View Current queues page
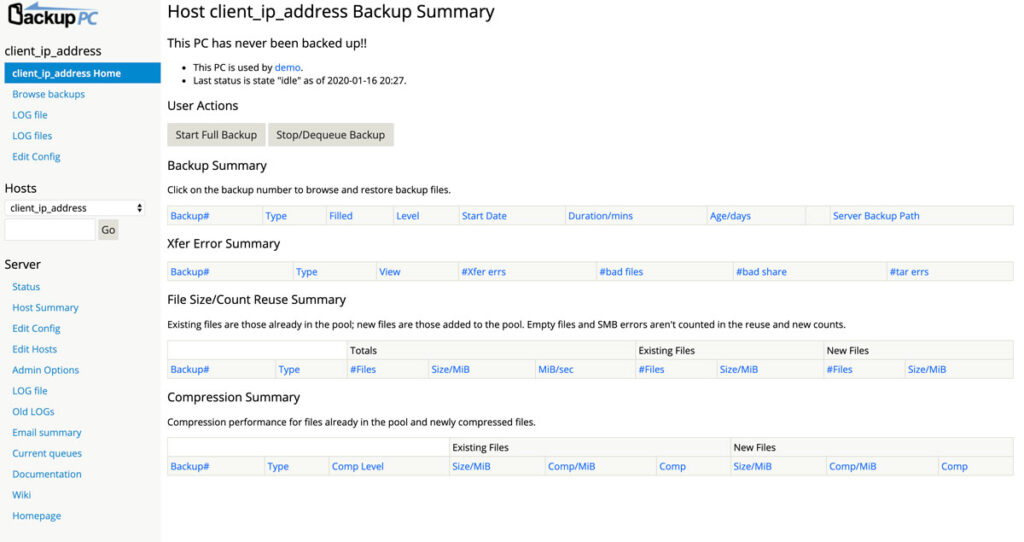 pos(47,453)
